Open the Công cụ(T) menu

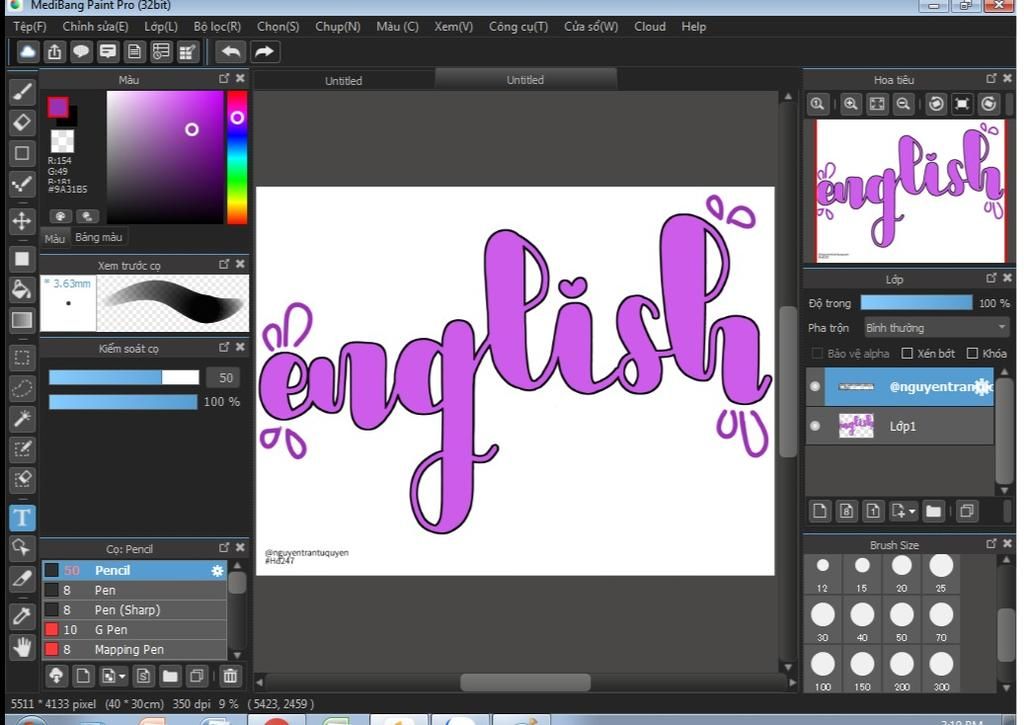[519, 27]
